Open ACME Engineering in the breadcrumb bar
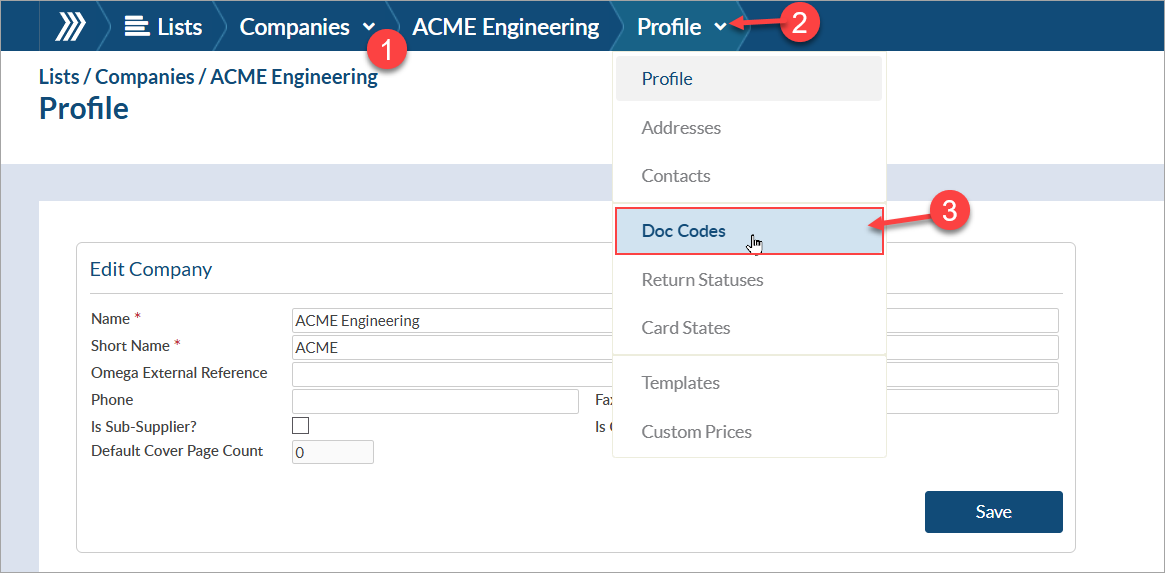This screenshot has height=573, width=1165. click(505, 27)
